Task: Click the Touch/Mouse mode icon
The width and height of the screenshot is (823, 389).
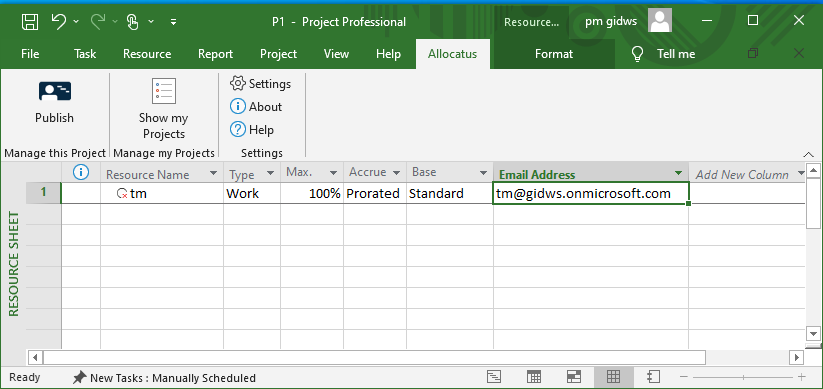Action: [x=133, y=22]
